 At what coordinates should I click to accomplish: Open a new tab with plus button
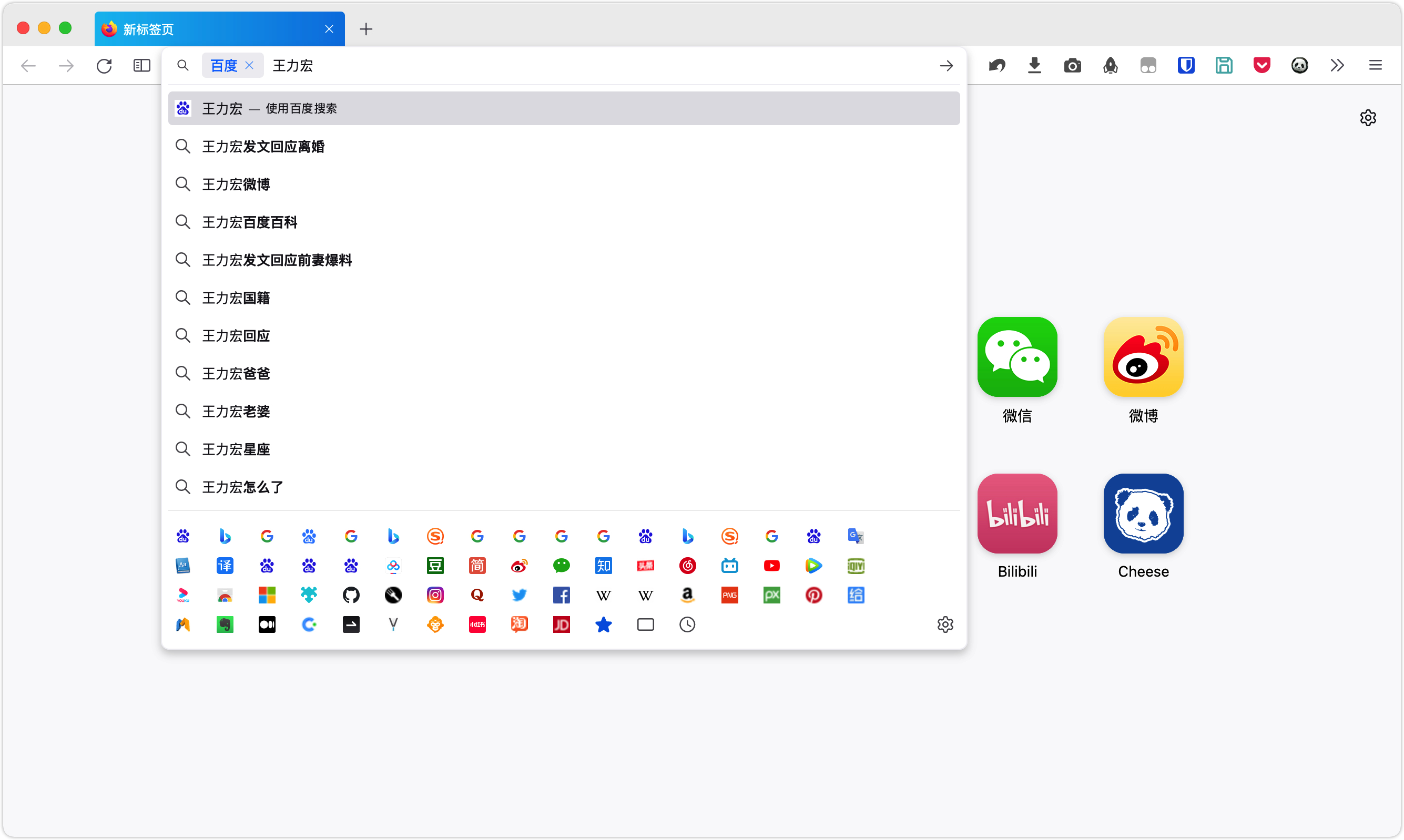tap(365, 29)
